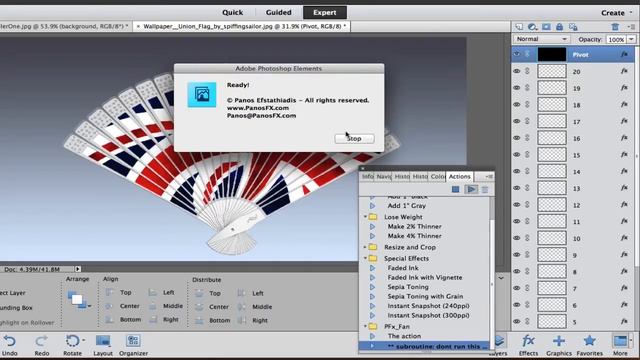The width and height of the screenshot is (640, 360).
Task: Lock transparent pixels icon
Action: tap(573, 27)
